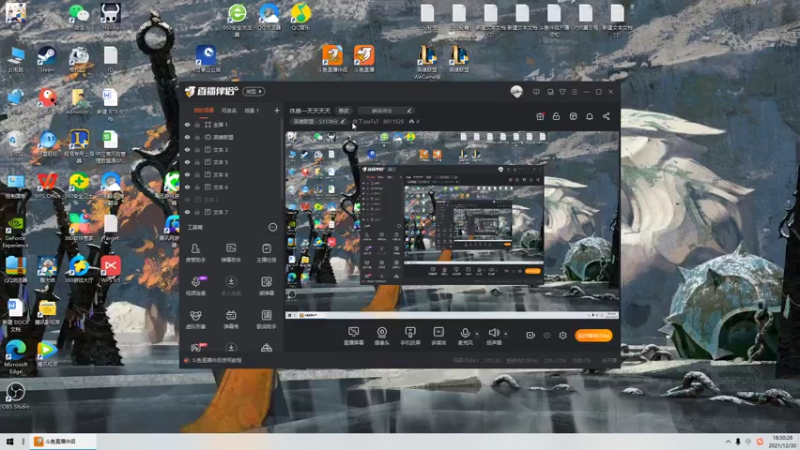Viewport: 800px width, 450px height.
Task: Click the unlock padlock icon in header
Action: [x=556, y=116]
